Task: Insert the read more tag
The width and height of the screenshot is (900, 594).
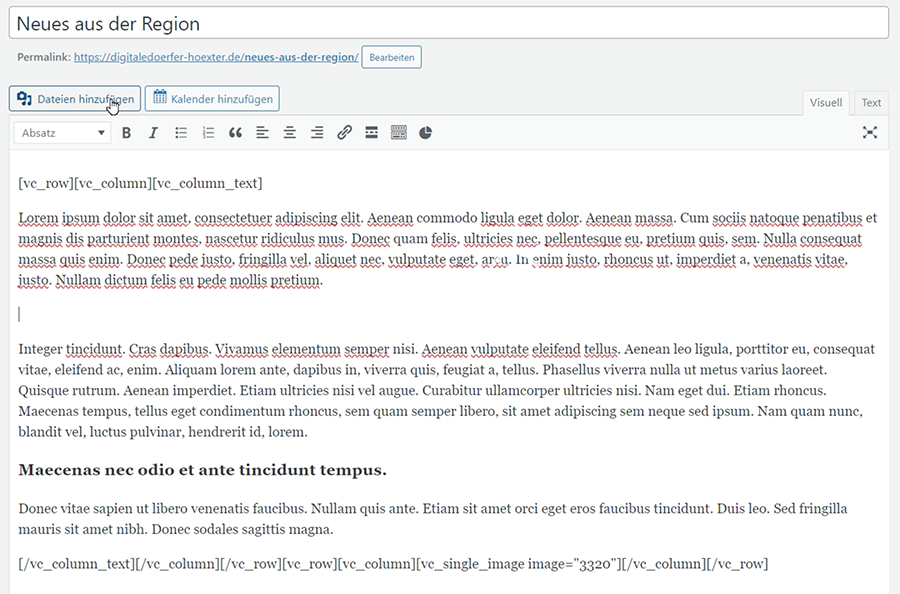Action: point(371,133)
